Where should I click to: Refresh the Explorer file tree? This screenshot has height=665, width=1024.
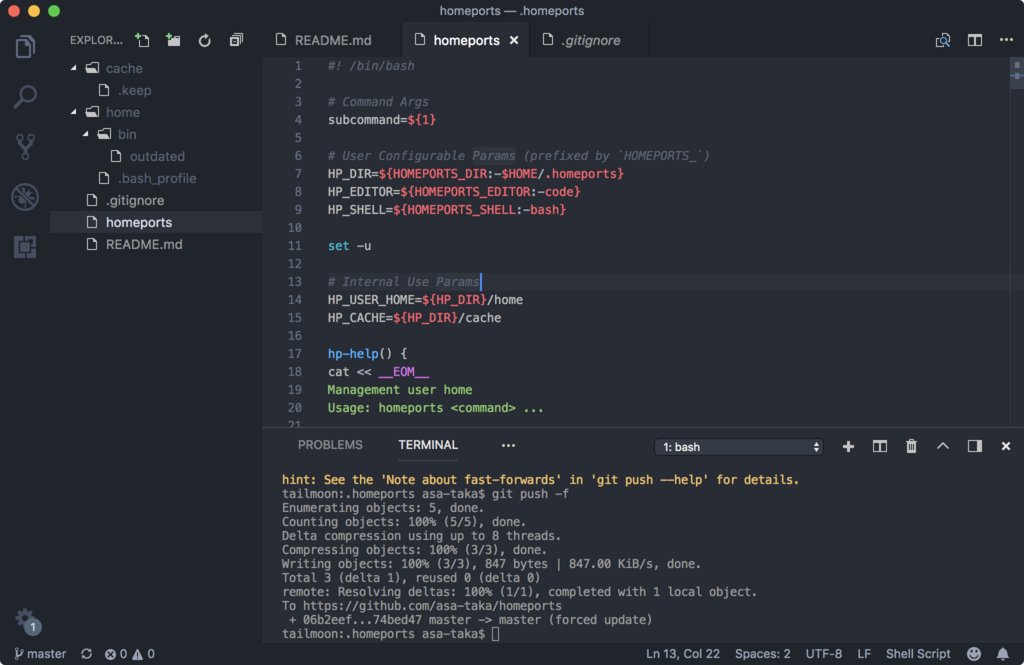(x=204, y=40)
